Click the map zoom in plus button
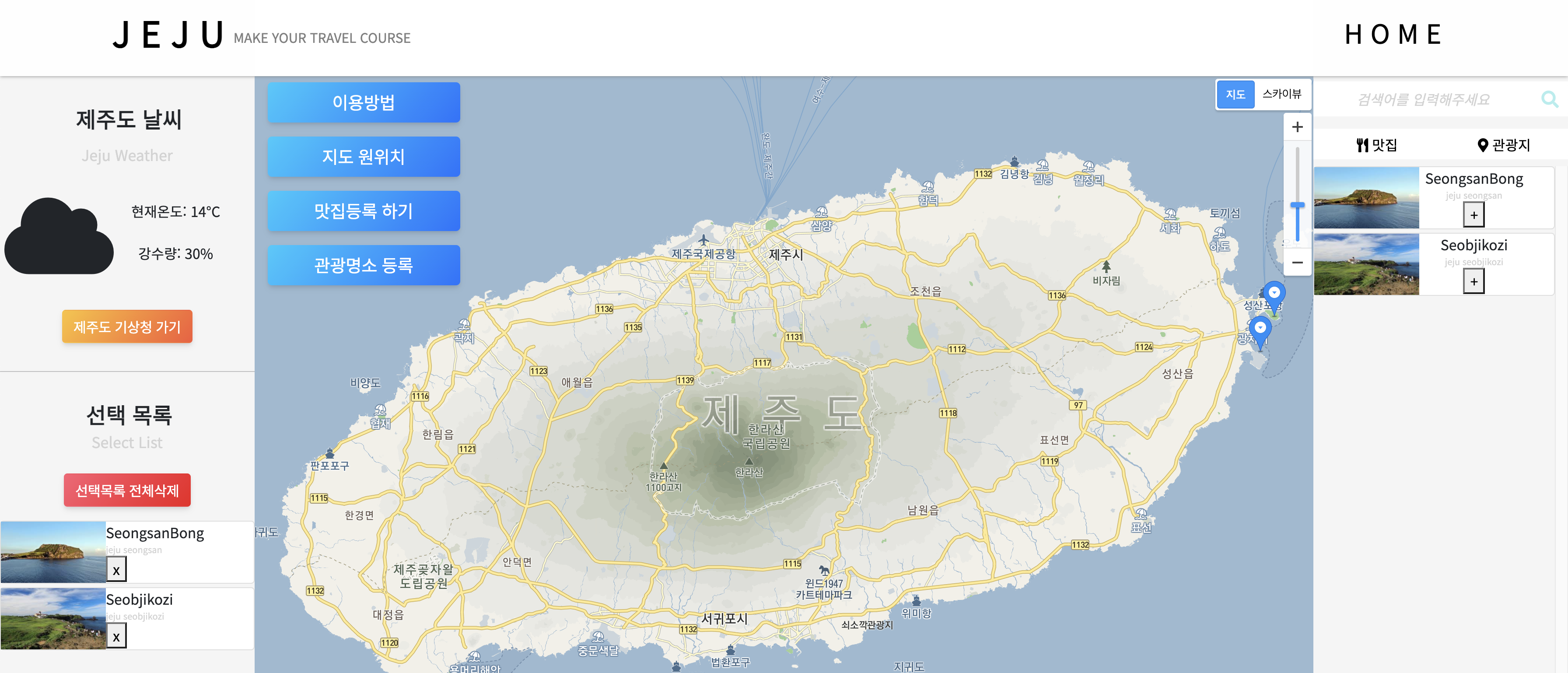This screenshot has width=1568, height=673. [1297, 127]
